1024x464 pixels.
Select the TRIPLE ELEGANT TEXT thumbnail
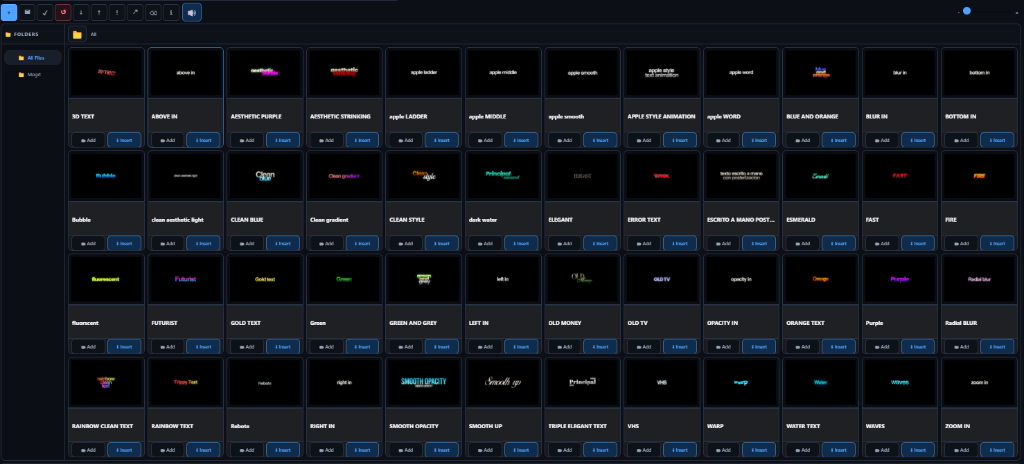pos(583,382)
